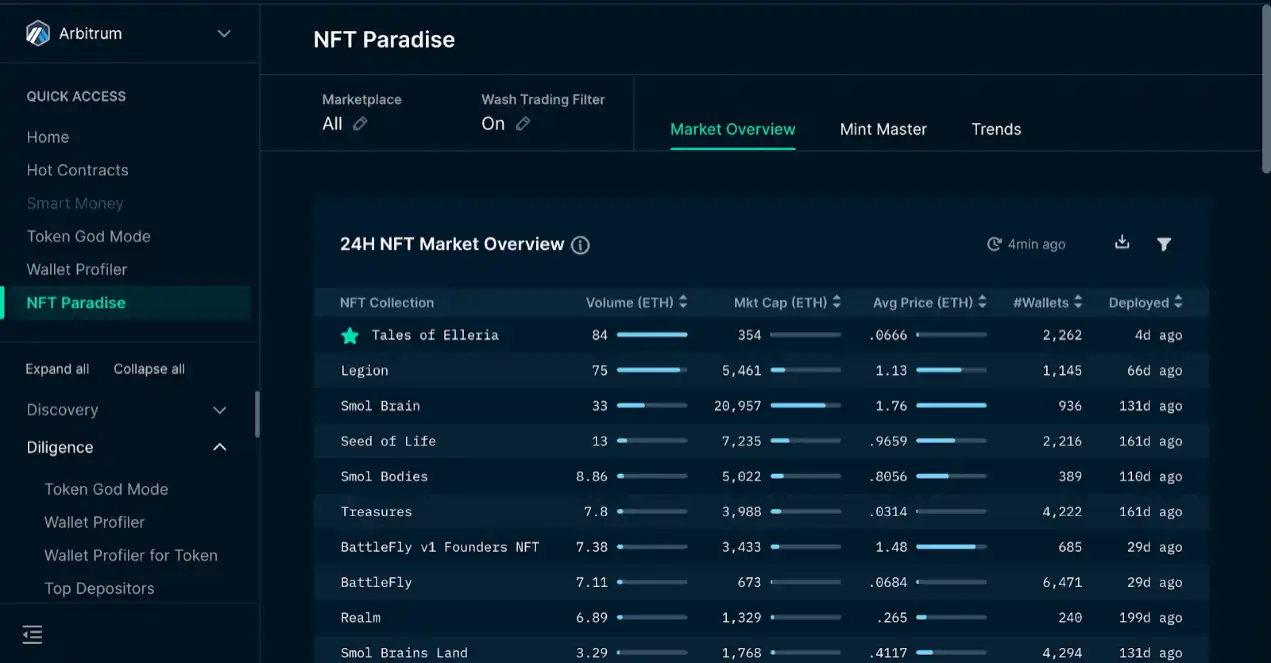Screen dimensions: 1271x663
Task: Collapse sidebar using bottom-left menu icon
Action: [32, 634]
